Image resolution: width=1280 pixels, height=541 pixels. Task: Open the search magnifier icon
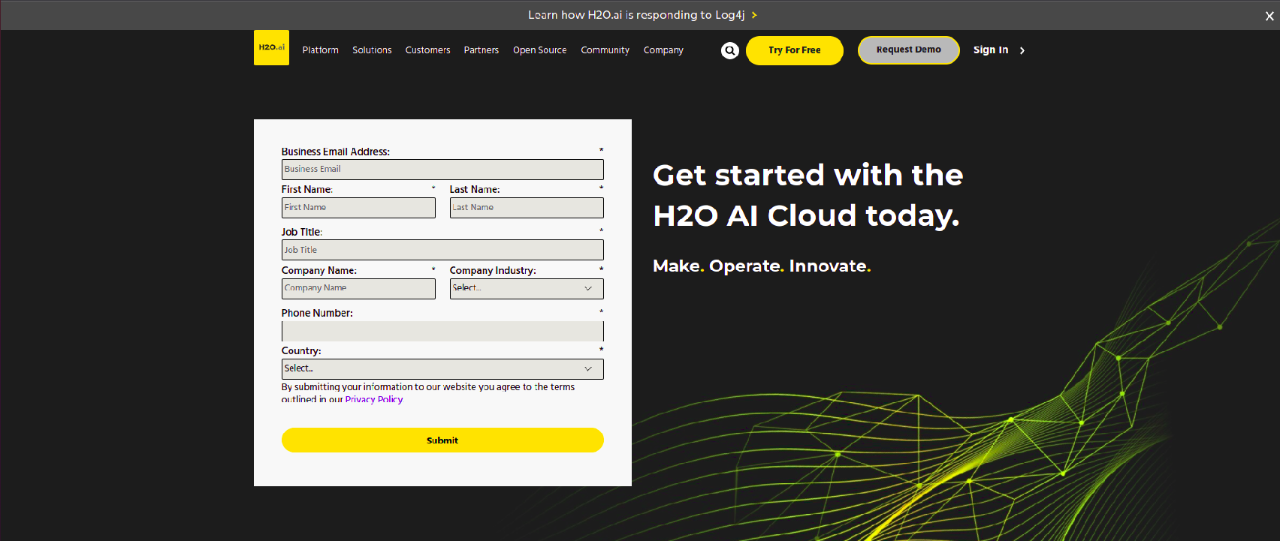pyautogui.click(x=730, y=50)
